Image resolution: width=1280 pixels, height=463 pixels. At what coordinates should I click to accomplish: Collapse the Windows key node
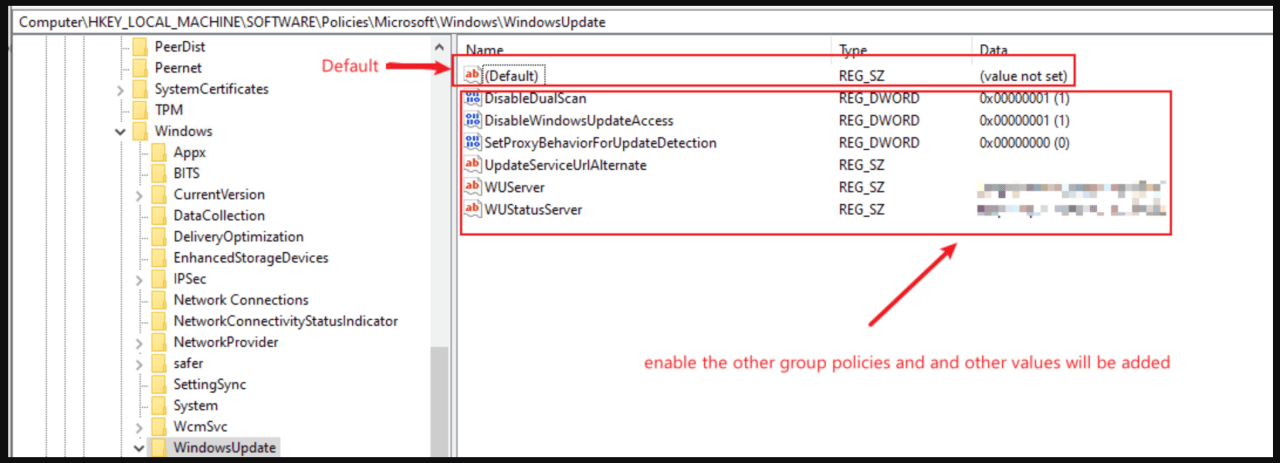pos(121,132)
